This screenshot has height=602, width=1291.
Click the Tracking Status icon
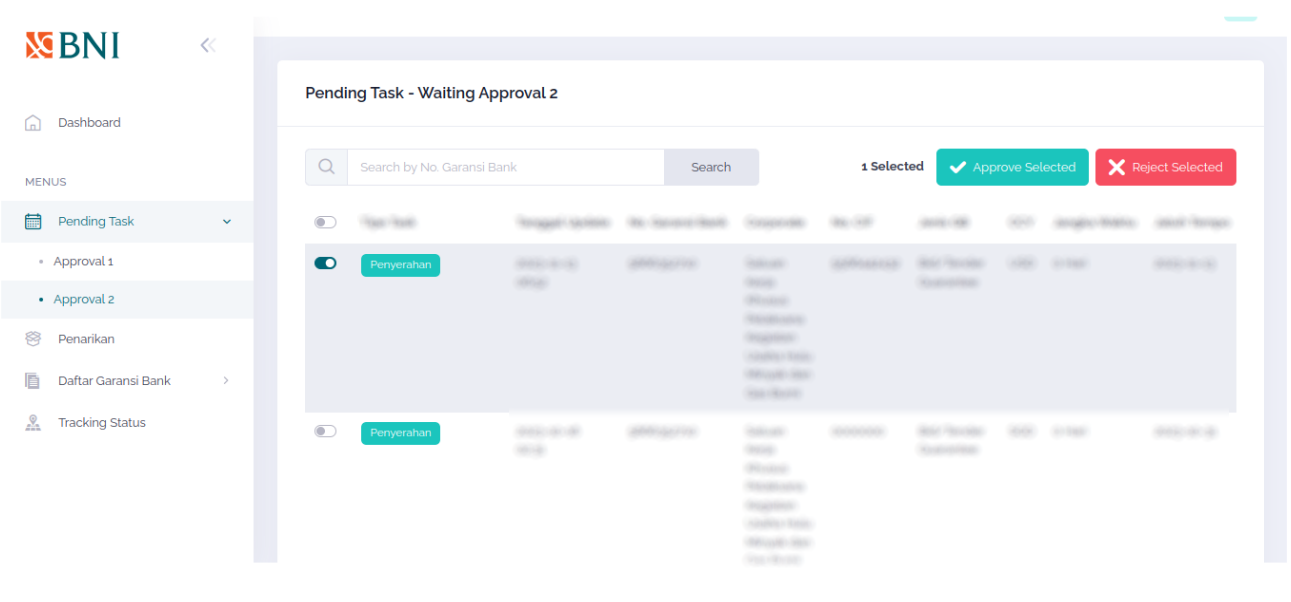(33, 423)
